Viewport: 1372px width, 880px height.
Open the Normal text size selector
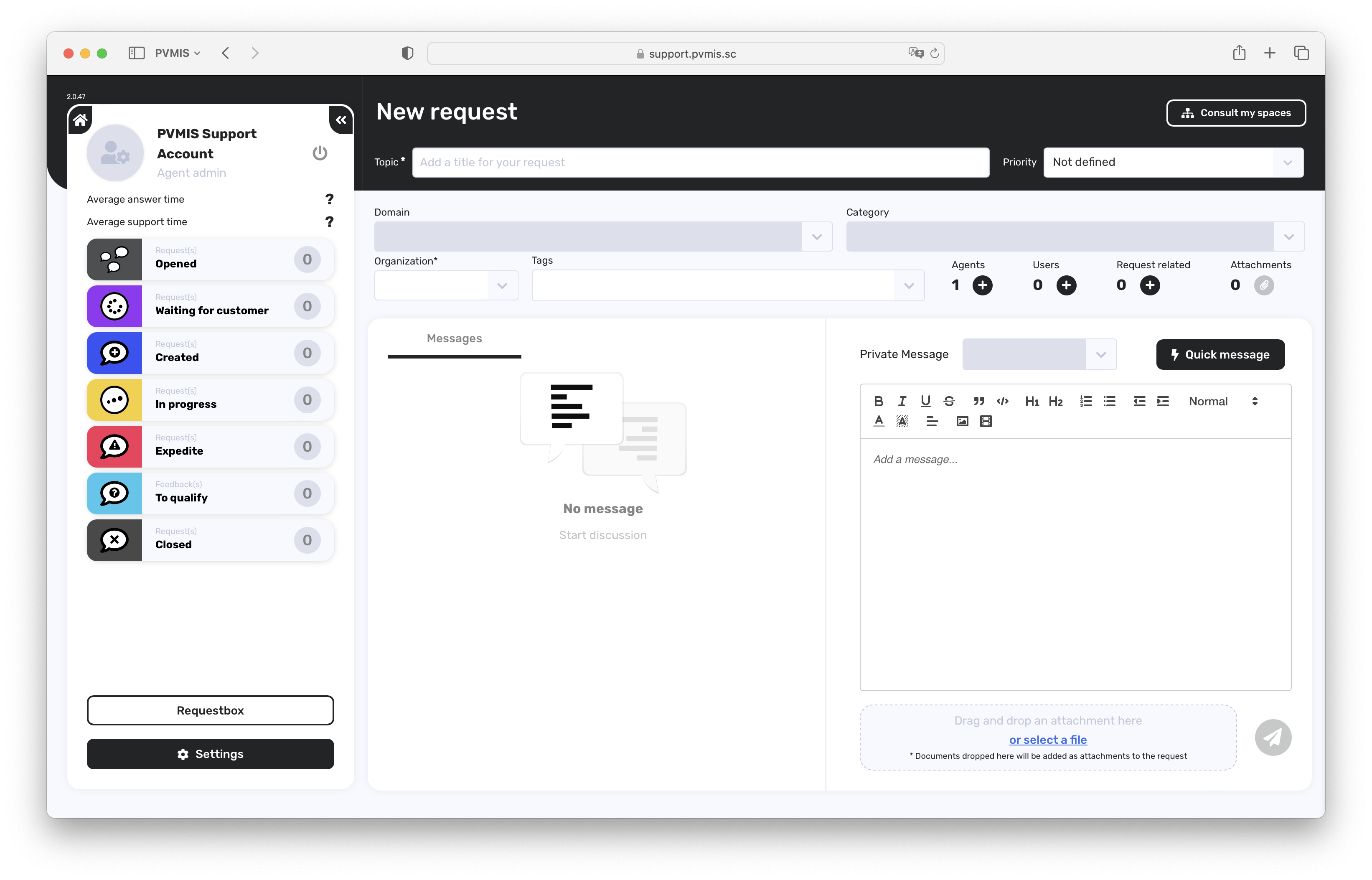pyautogui.click(x=1222, y=401)
